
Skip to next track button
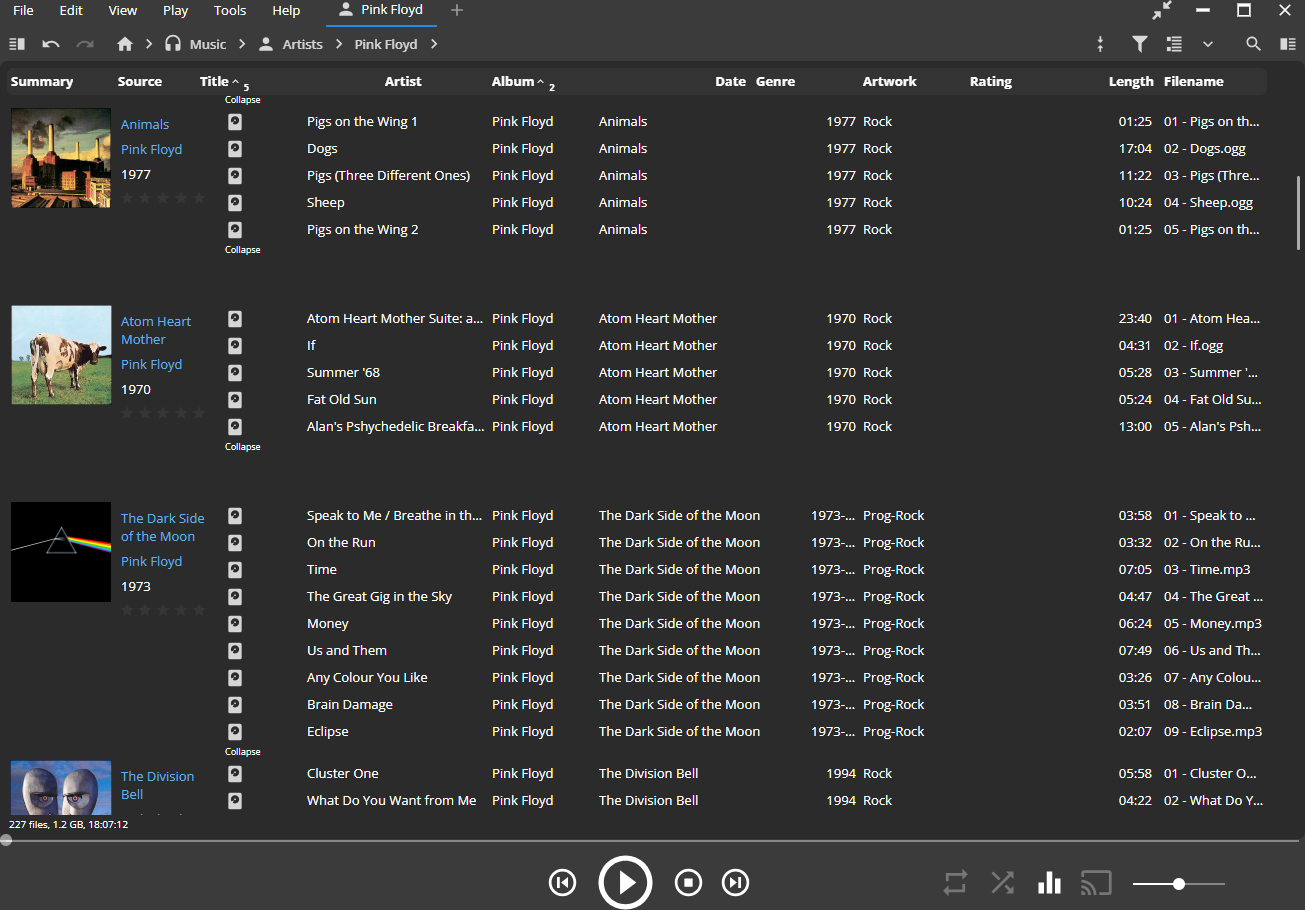(x=735, y=882)
